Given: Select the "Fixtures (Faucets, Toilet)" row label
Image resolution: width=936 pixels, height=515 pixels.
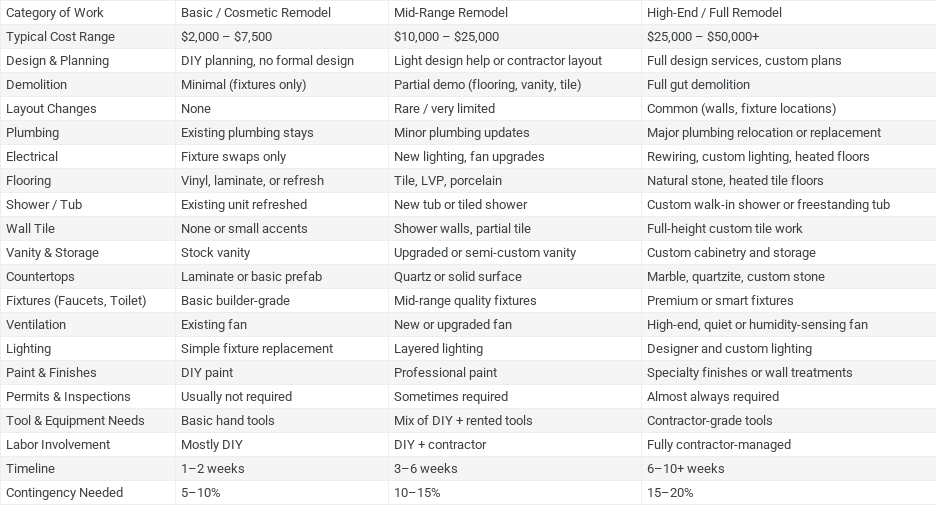Looking at the screenshot, I should [76, 301].
